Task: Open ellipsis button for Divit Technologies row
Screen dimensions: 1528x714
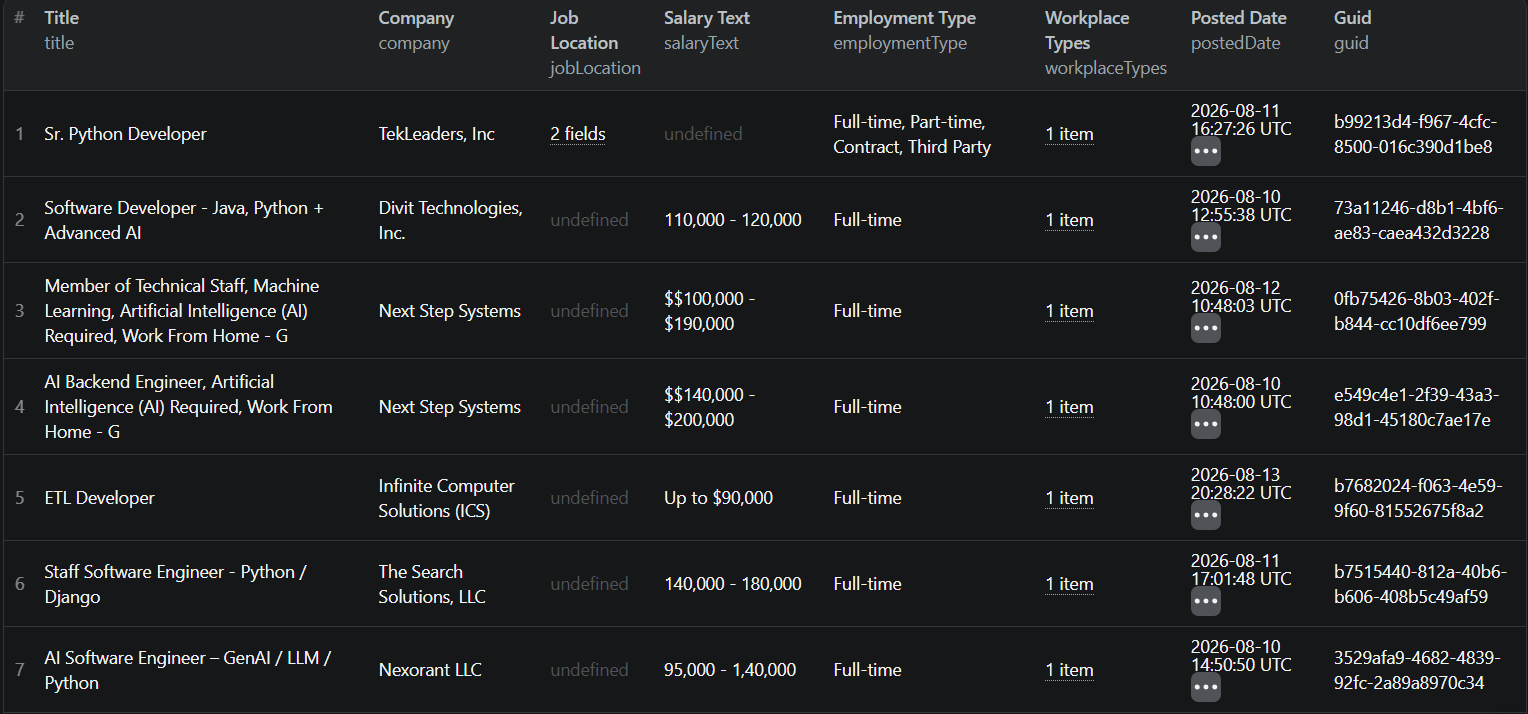Action: 1206,238
